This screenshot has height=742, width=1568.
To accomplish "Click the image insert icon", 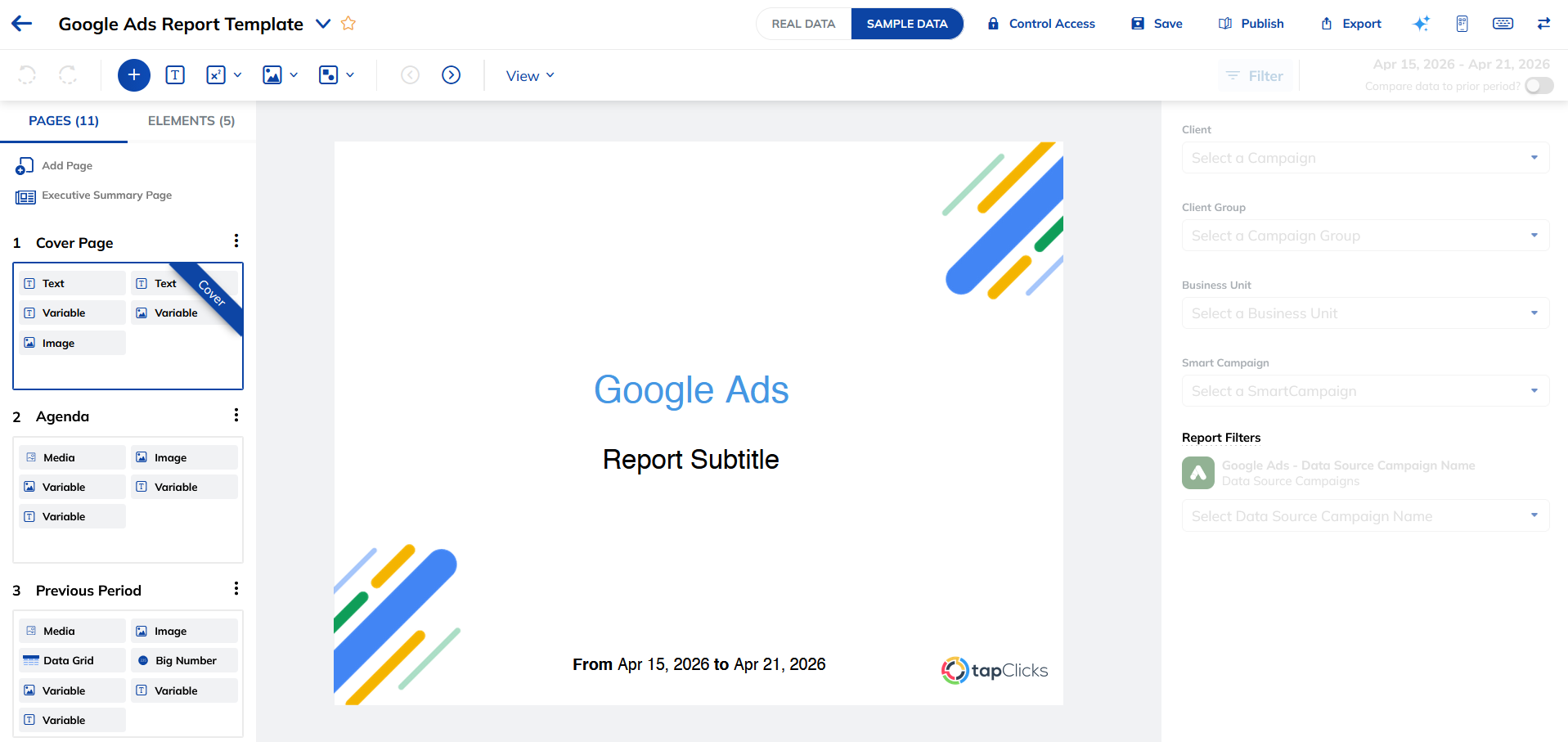I will coord(272,75).
